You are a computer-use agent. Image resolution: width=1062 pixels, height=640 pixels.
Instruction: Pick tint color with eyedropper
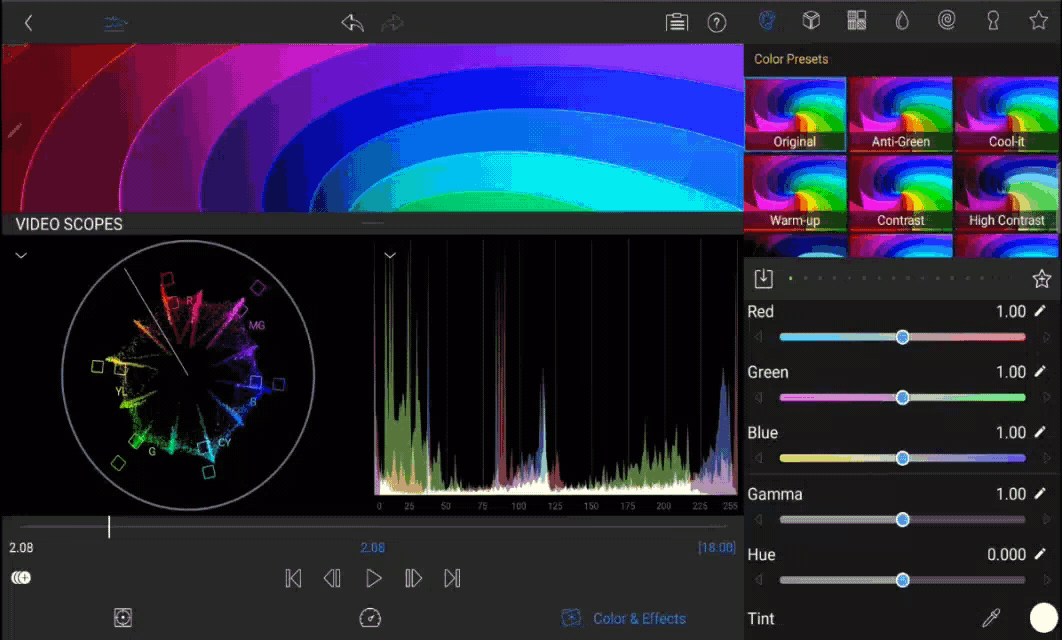coord(992,617)
